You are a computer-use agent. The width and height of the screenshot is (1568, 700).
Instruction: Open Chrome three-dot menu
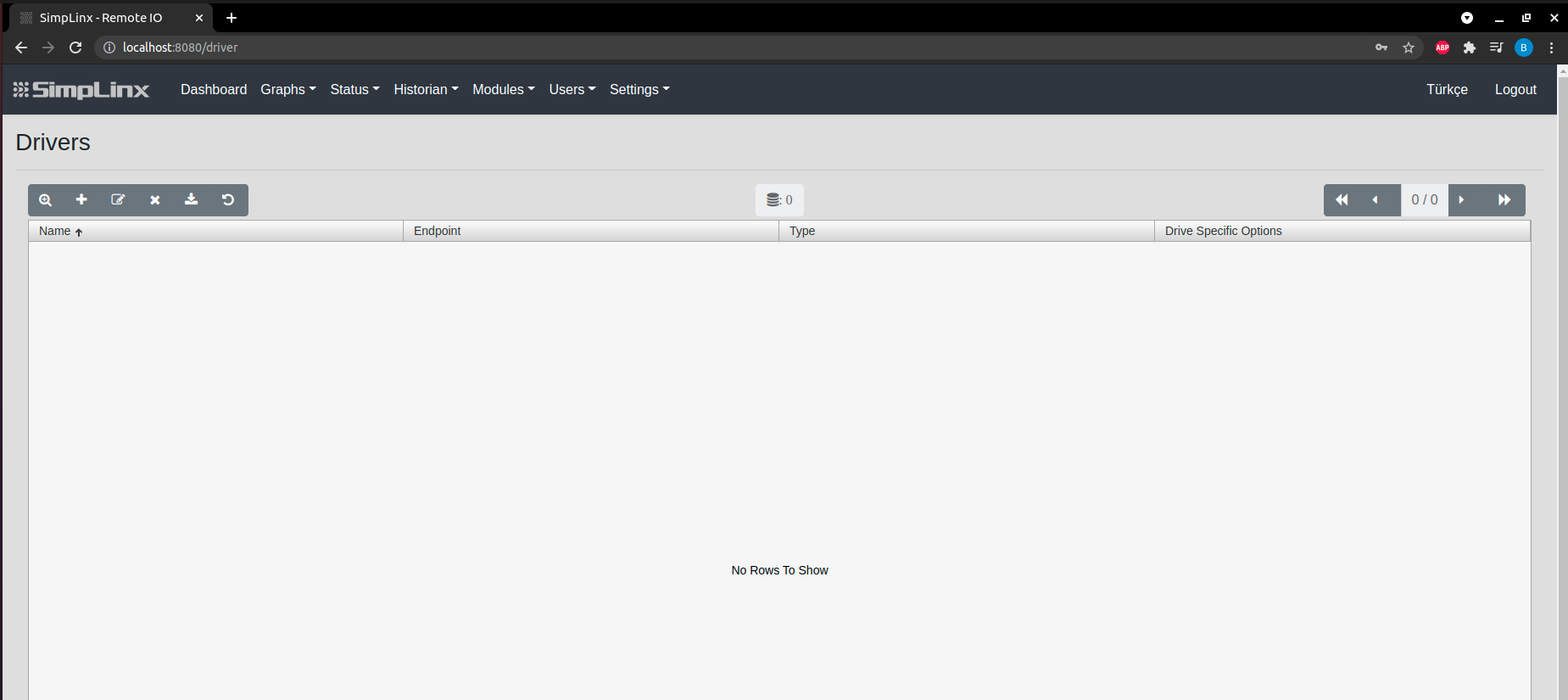1551,48
